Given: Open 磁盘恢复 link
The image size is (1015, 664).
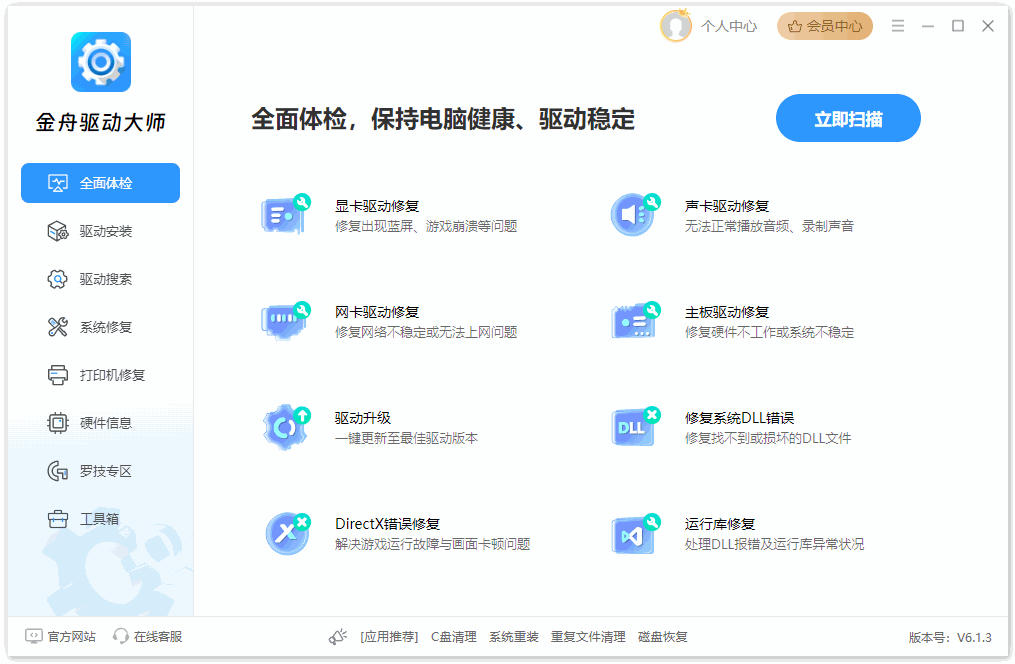Looking at the screenshot, I should (x=663, y=637).
